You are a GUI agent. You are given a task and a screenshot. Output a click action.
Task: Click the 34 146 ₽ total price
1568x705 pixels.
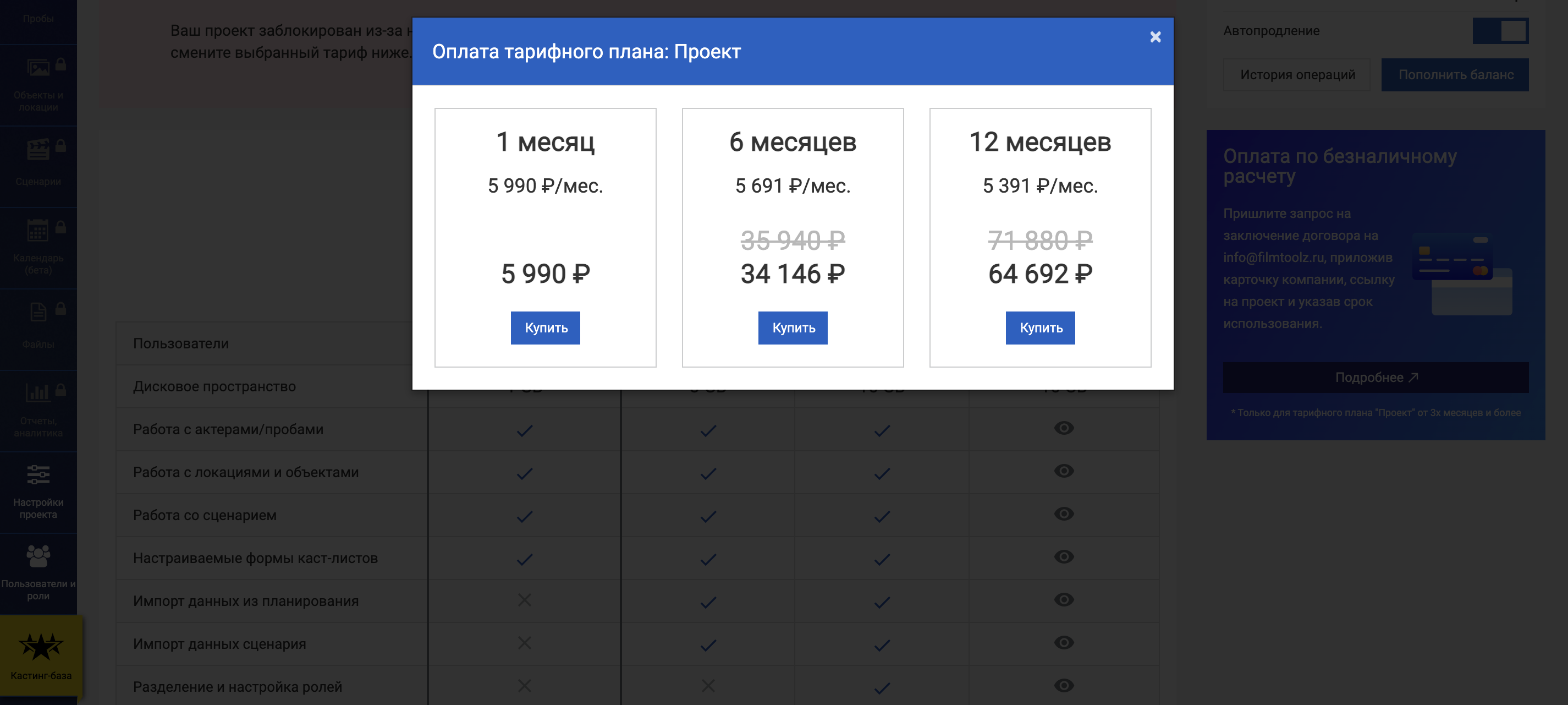793,274
